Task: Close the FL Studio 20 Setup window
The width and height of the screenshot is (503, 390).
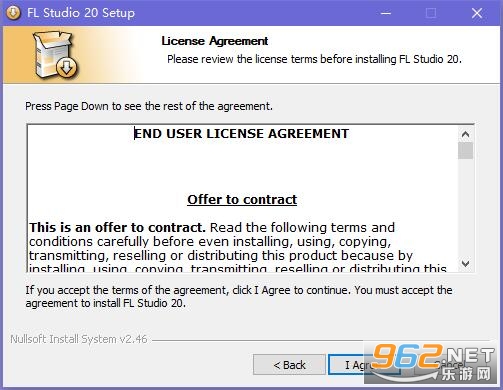Action: tap(477, 13)
